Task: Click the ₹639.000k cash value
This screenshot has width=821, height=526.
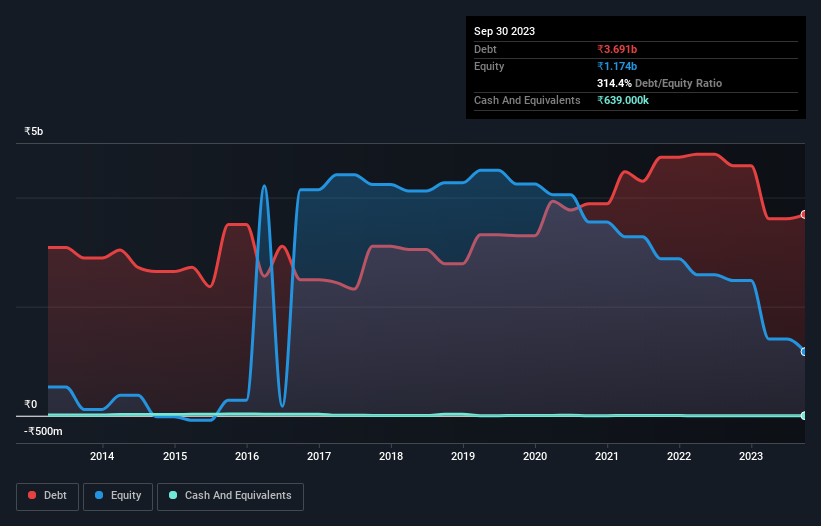Action: 623,100
